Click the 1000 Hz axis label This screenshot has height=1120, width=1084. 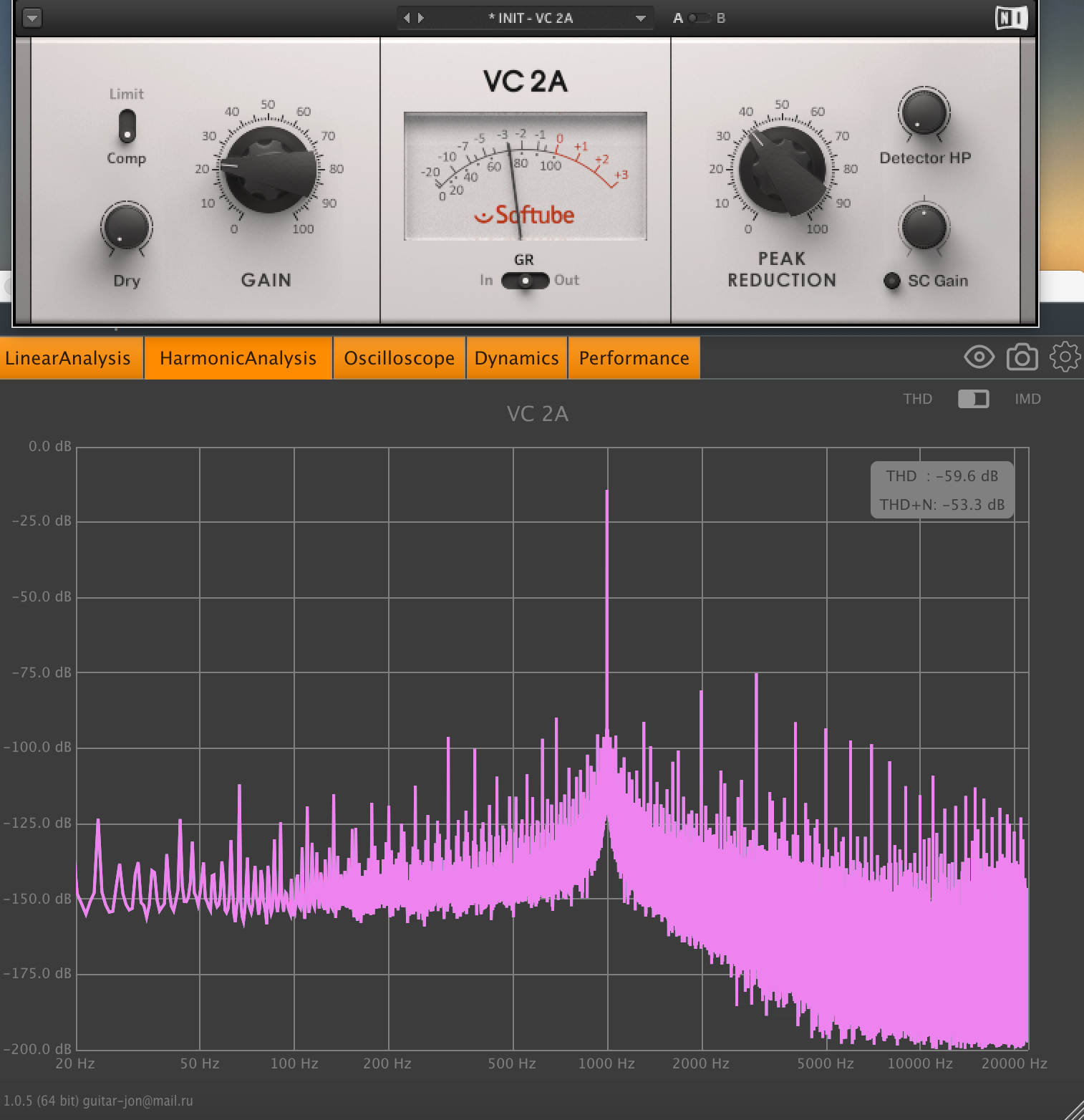606,1063
